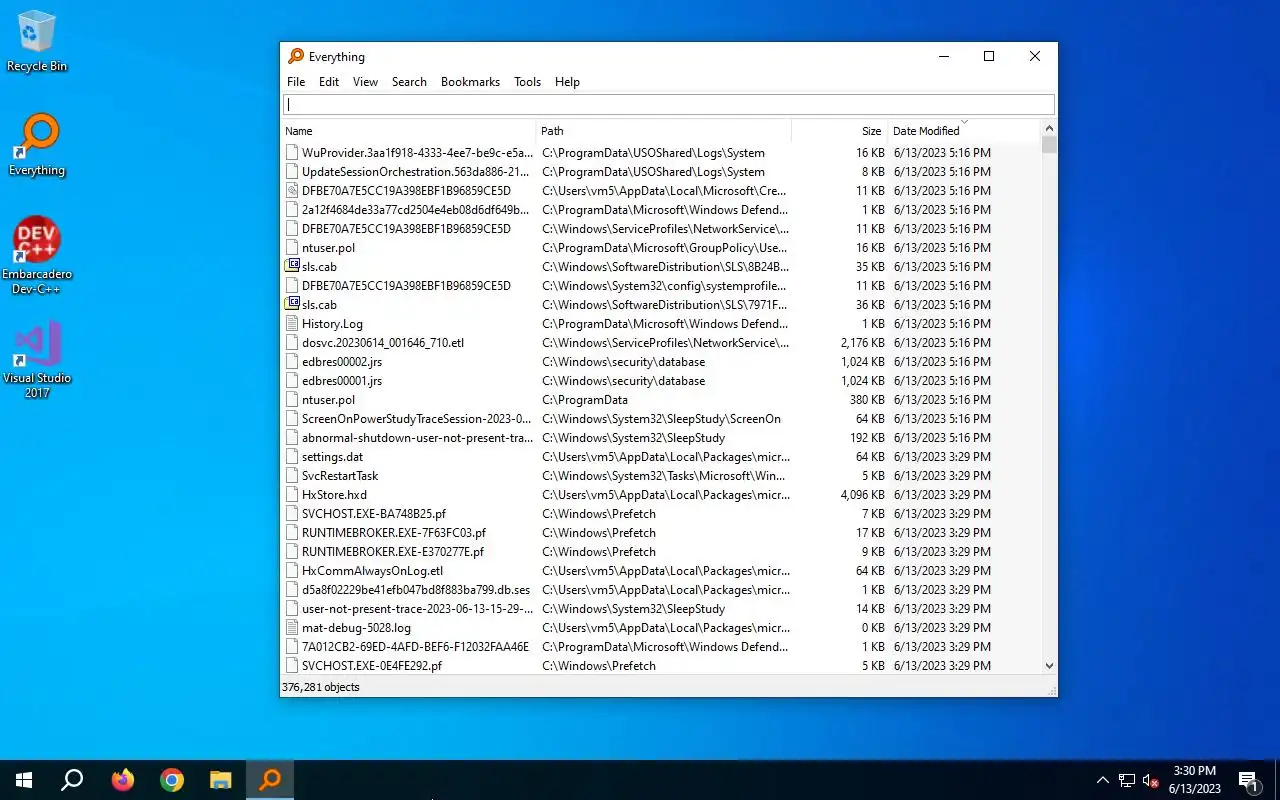Open the Help menu

[567, 82]
